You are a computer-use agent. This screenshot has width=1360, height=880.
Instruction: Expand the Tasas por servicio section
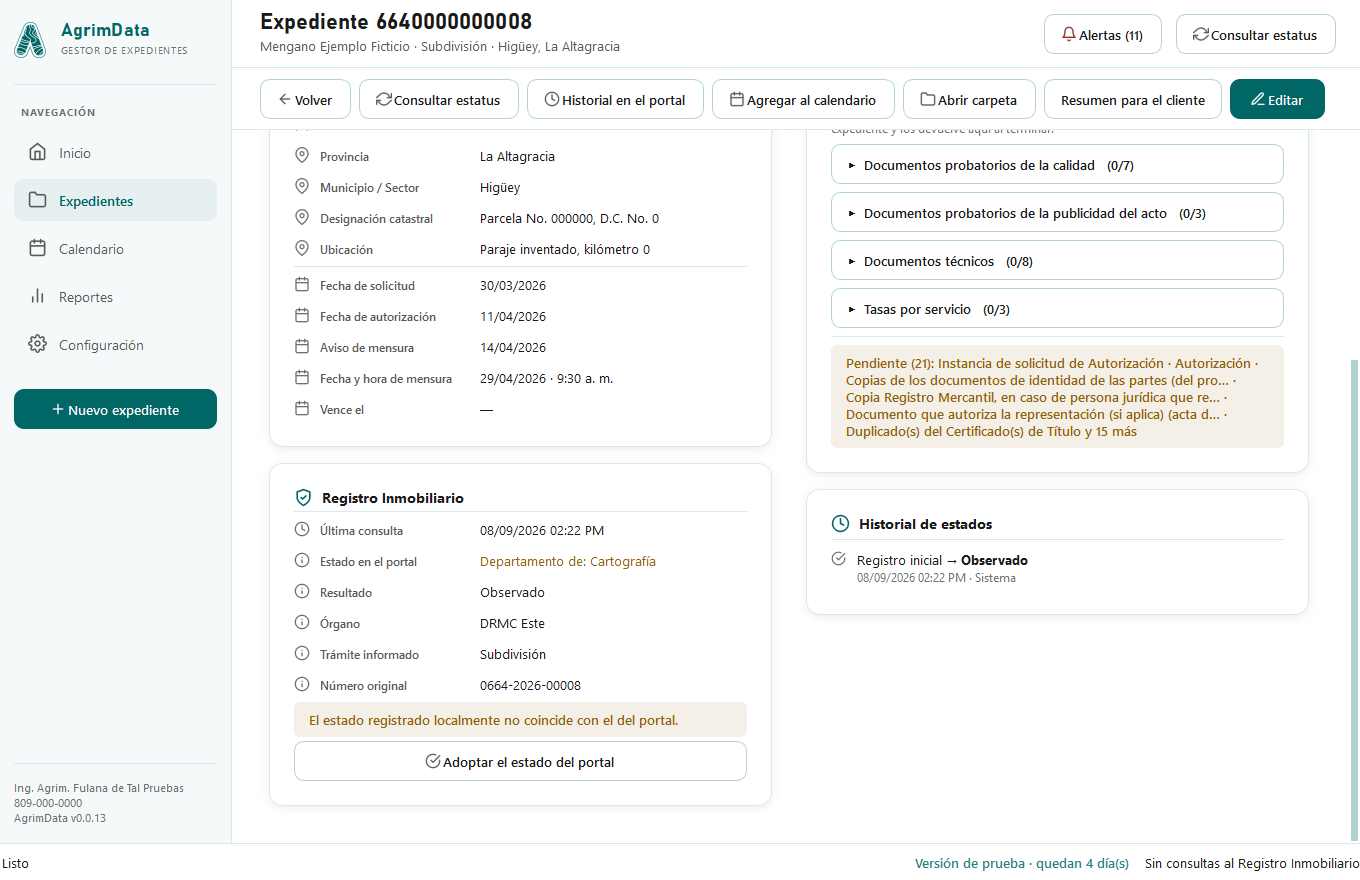[x=1057, y=309]
